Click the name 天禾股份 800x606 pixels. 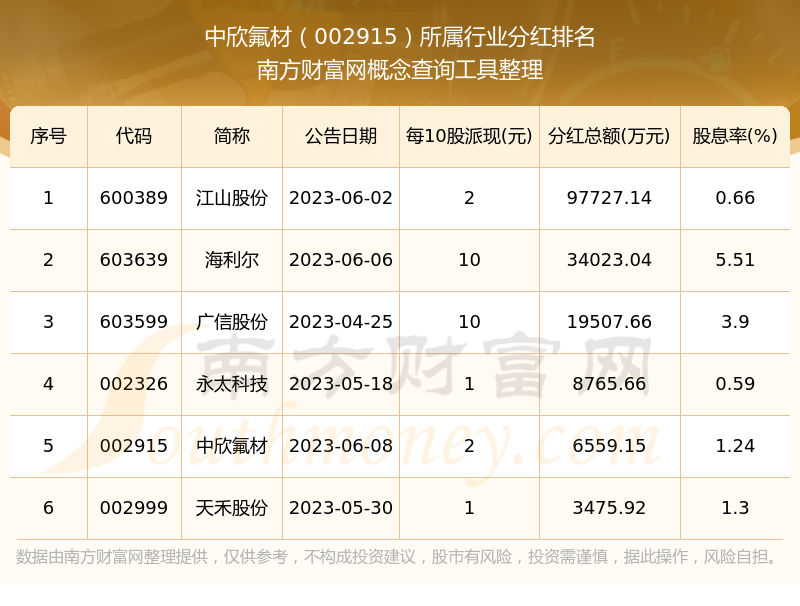click(x=232, y=508)
